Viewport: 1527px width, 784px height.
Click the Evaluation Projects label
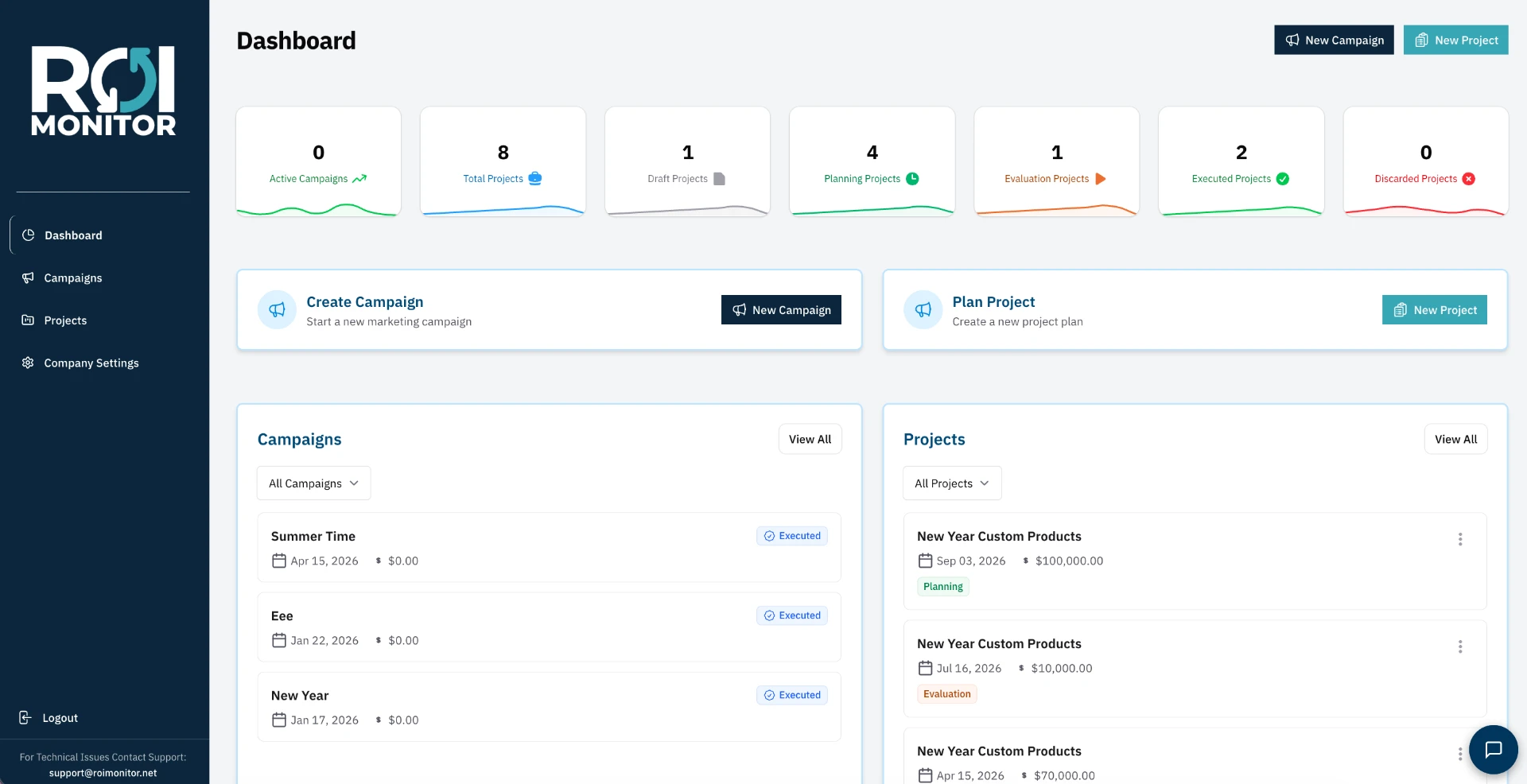1047,179
